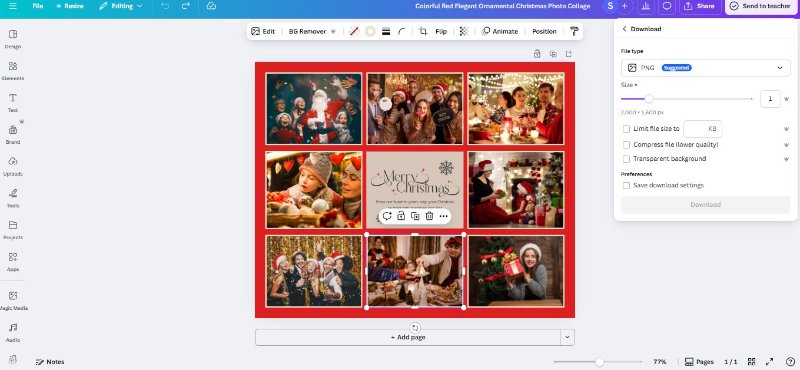Click Edit in the image toolbar
800x370 pixels.
[x=263, y=31]
